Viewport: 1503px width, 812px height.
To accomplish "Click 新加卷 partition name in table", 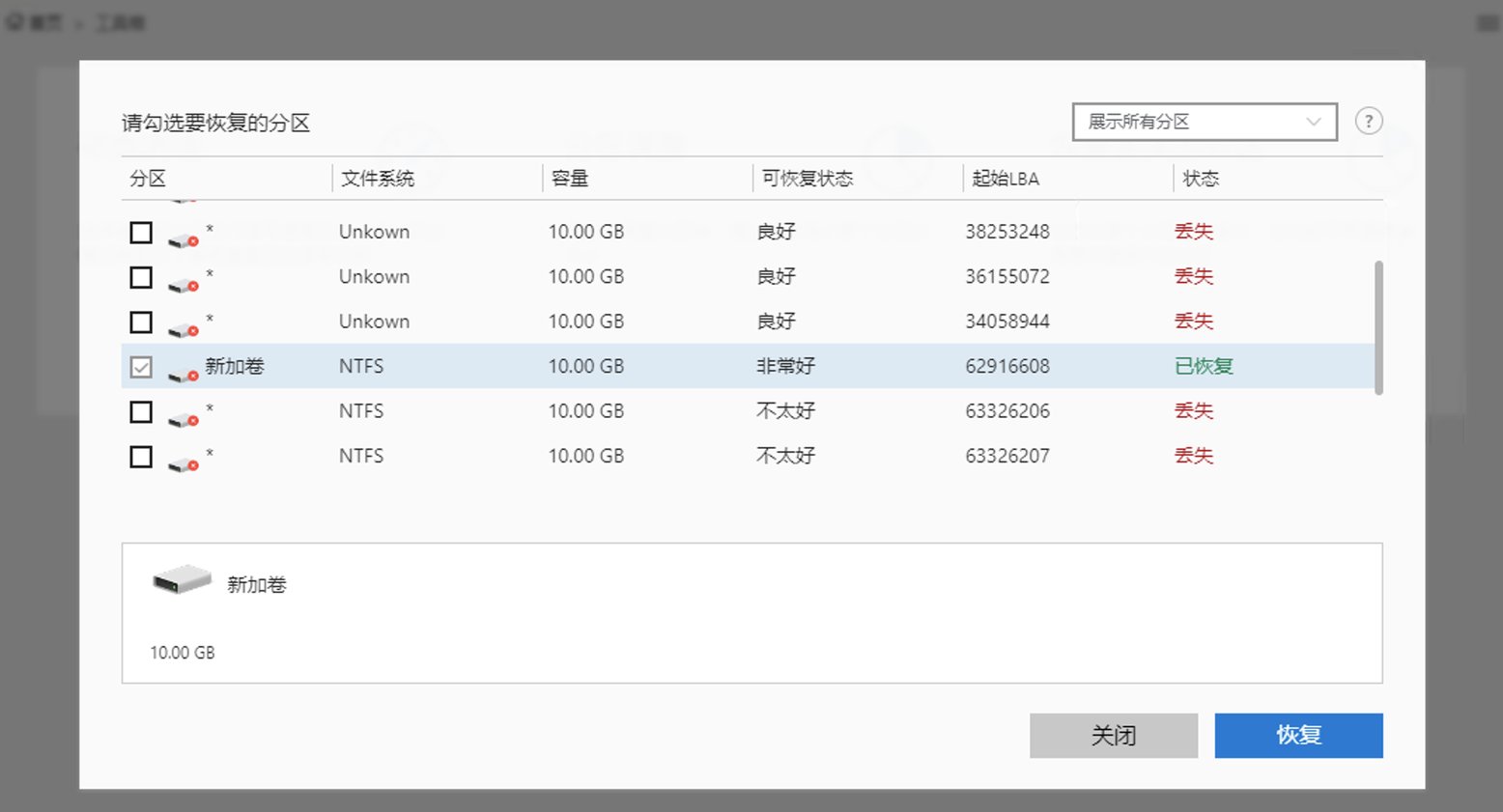I will pos(235,366).
